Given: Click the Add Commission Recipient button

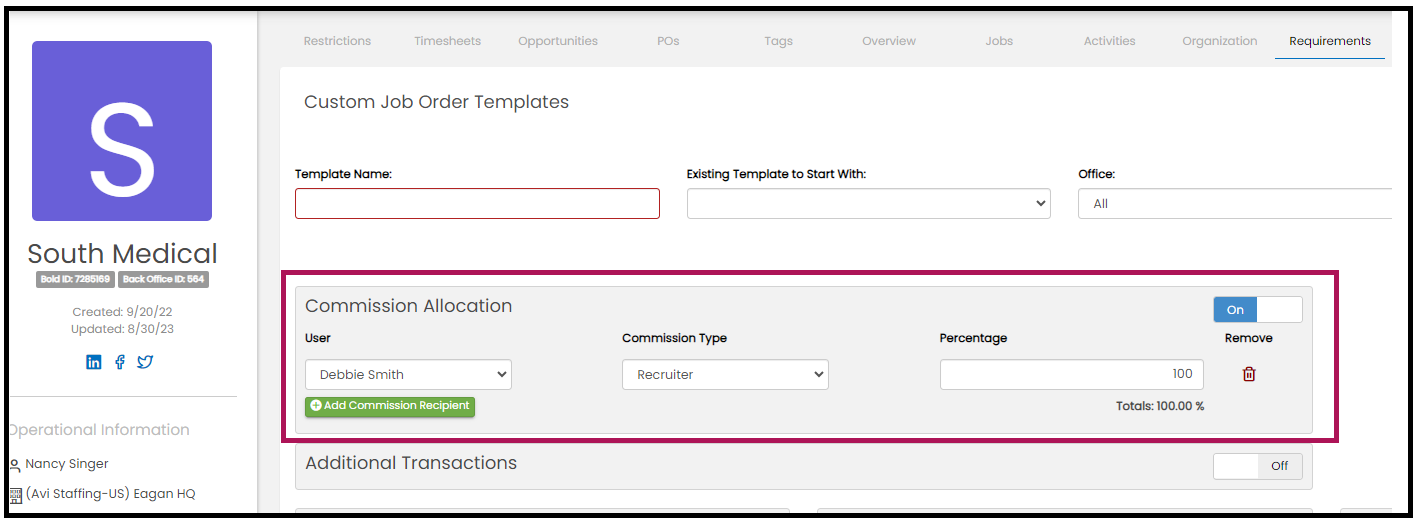Looking at the screenshot, I should pos(390,406).
